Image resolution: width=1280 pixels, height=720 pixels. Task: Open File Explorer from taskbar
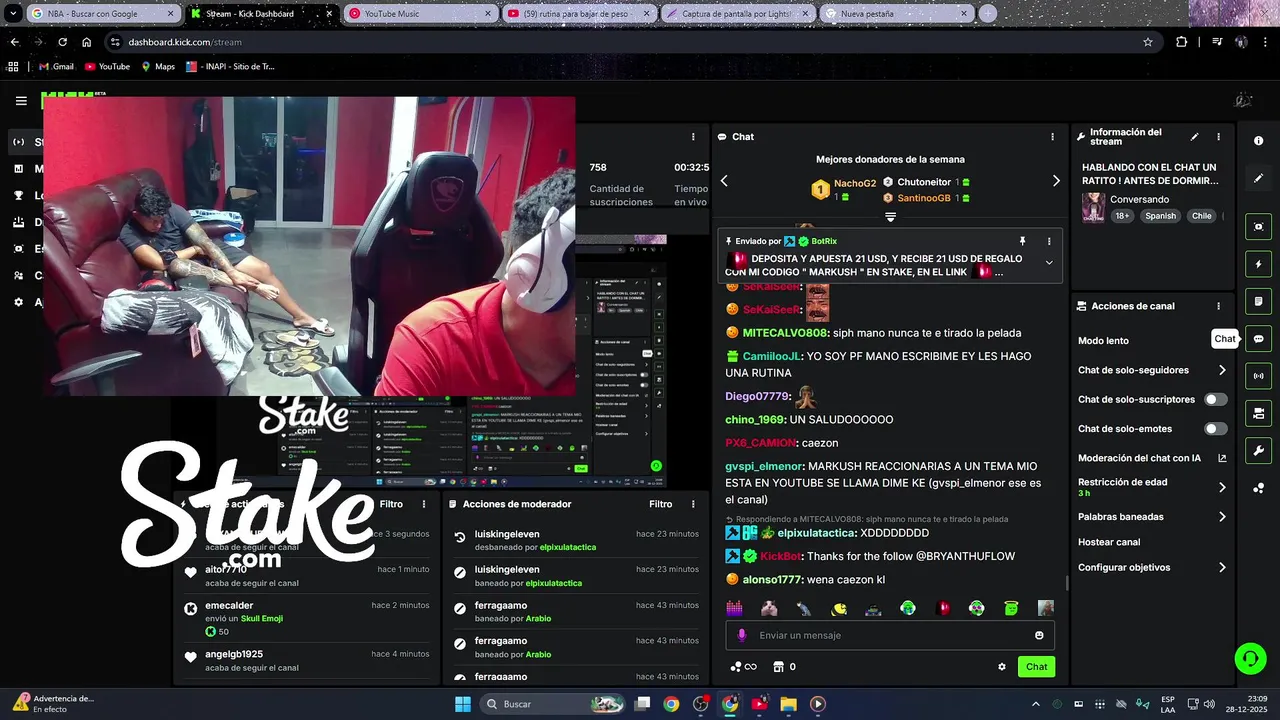(788, 704)
